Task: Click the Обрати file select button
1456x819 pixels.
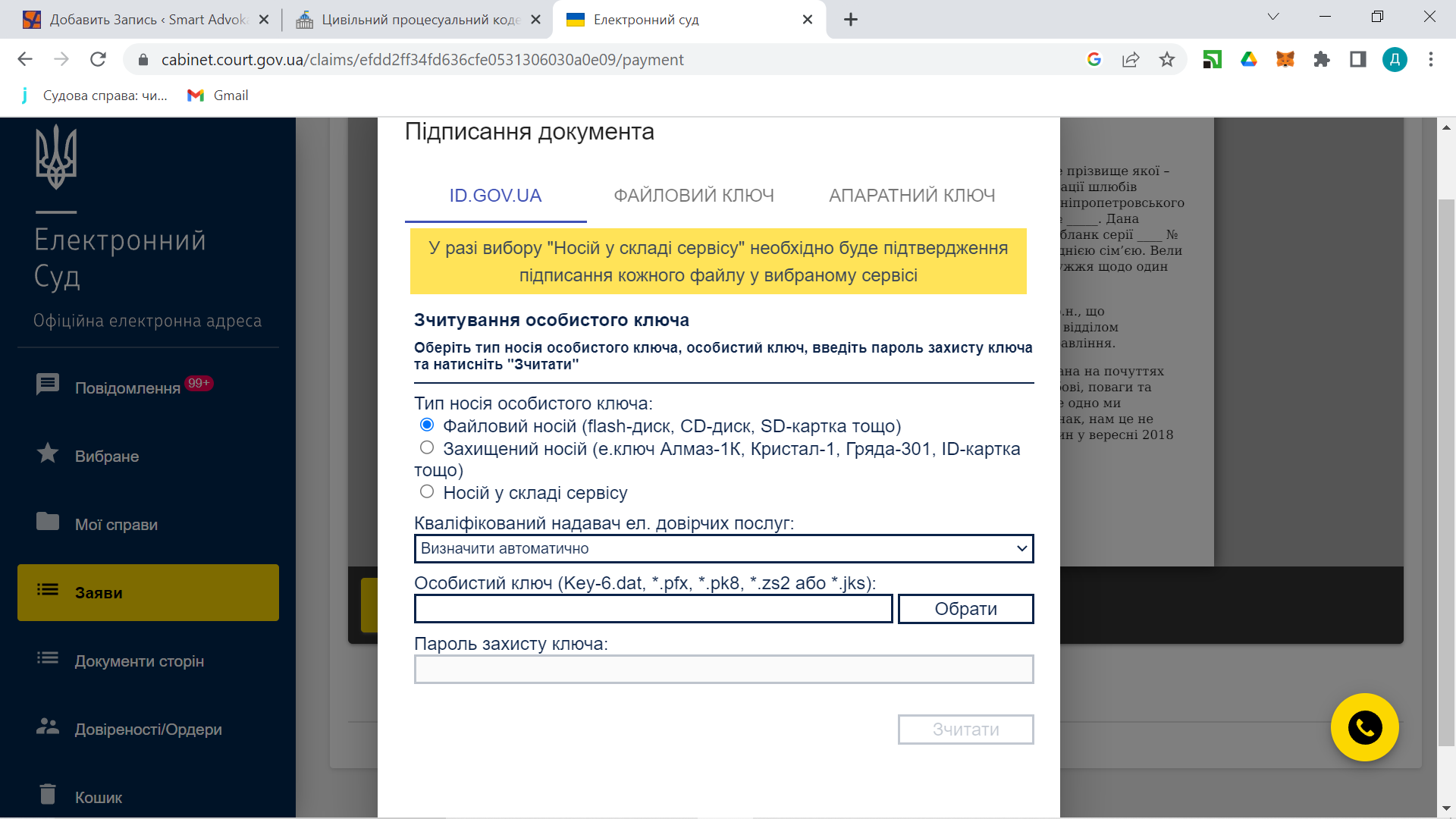Action: click(x=965, y=609)
